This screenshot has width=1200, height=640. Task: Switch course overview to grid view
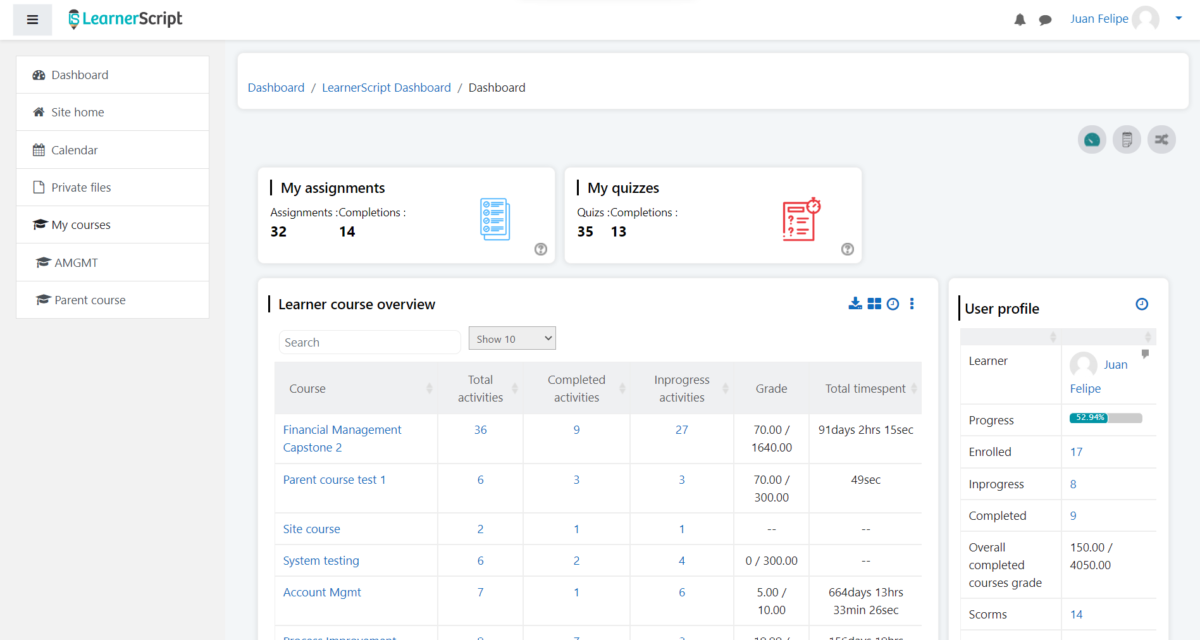coord(874,304)
